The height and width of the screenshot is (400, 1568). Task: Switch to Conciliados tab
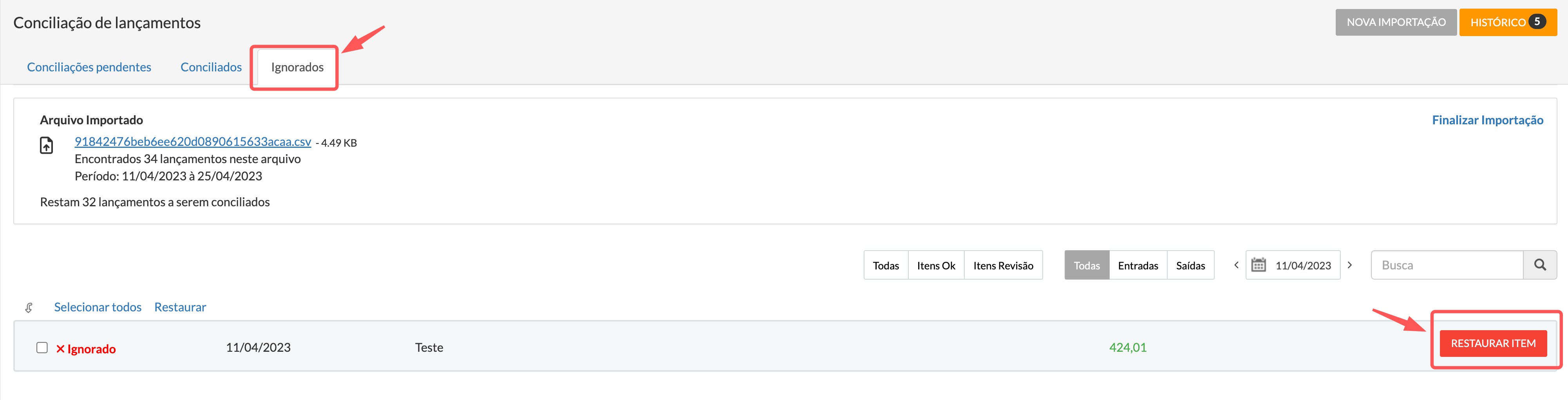click(x=211, y=67)
